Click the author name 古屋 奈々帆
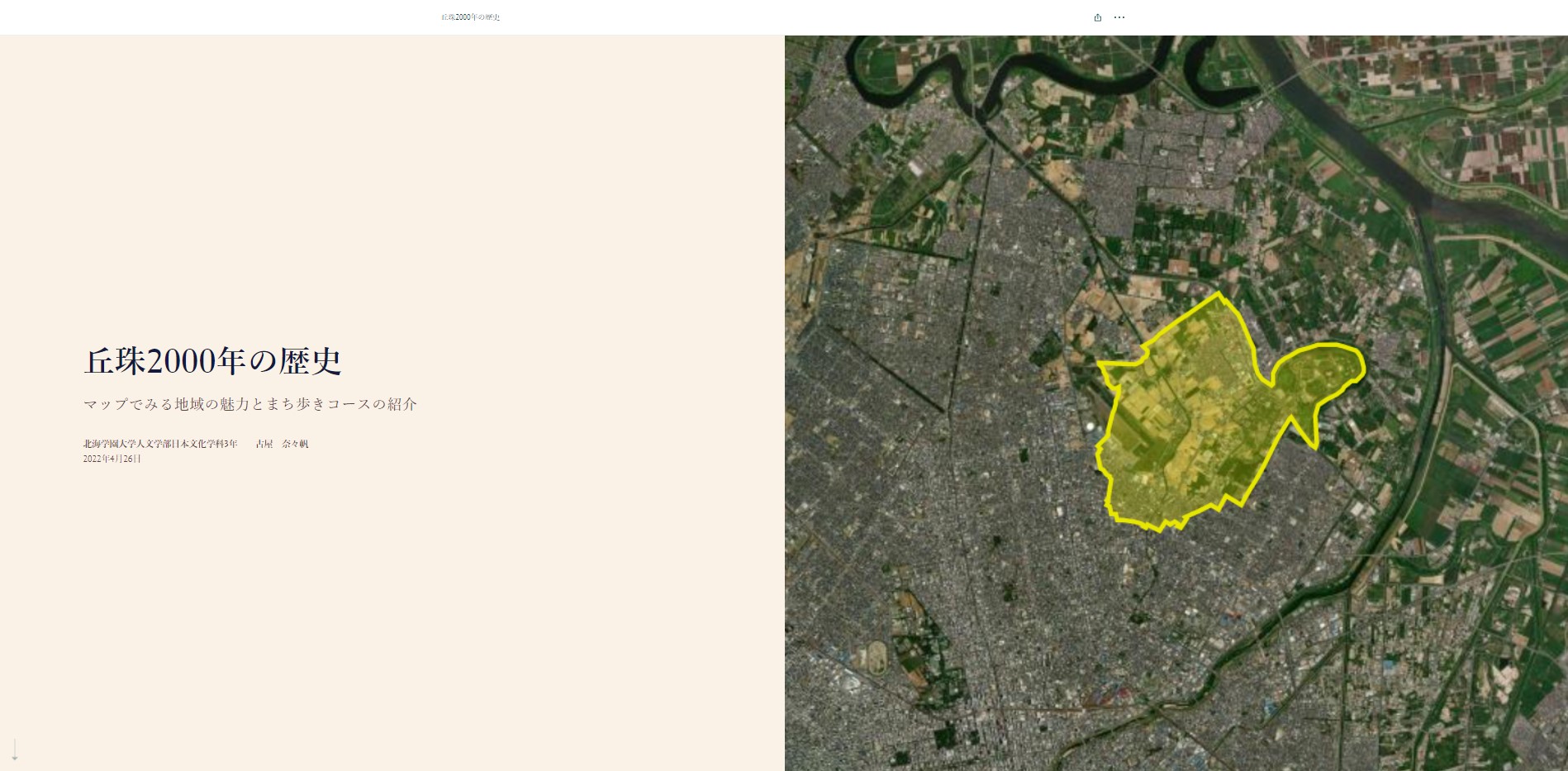 pyautogui.click(x=282, y=444)
